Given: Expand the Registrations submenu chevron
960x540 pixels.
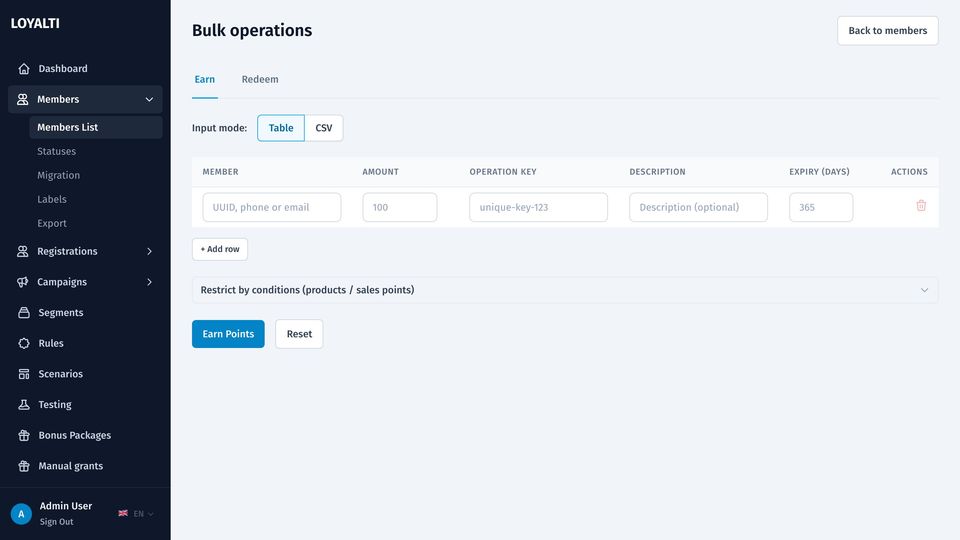Looking at the screenshot, I should click(149, 251).
